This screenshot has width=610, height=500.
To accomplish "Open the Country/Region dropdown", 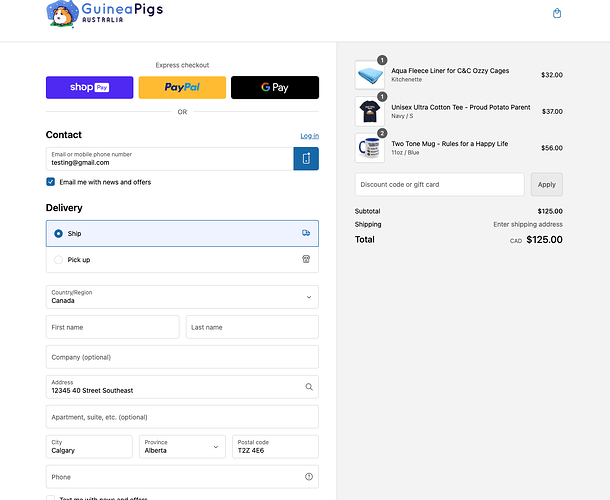I will pyautogui.click(x=182, y=297).
